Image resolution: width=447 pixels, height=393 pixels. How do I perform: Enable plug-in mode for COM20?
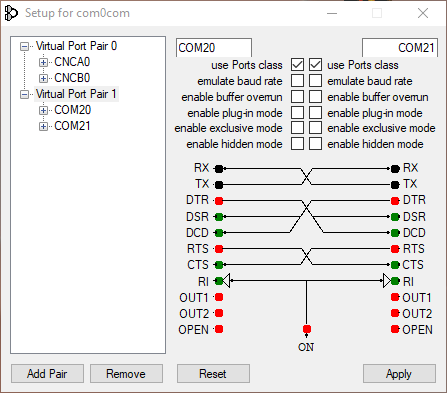[297, 113]
